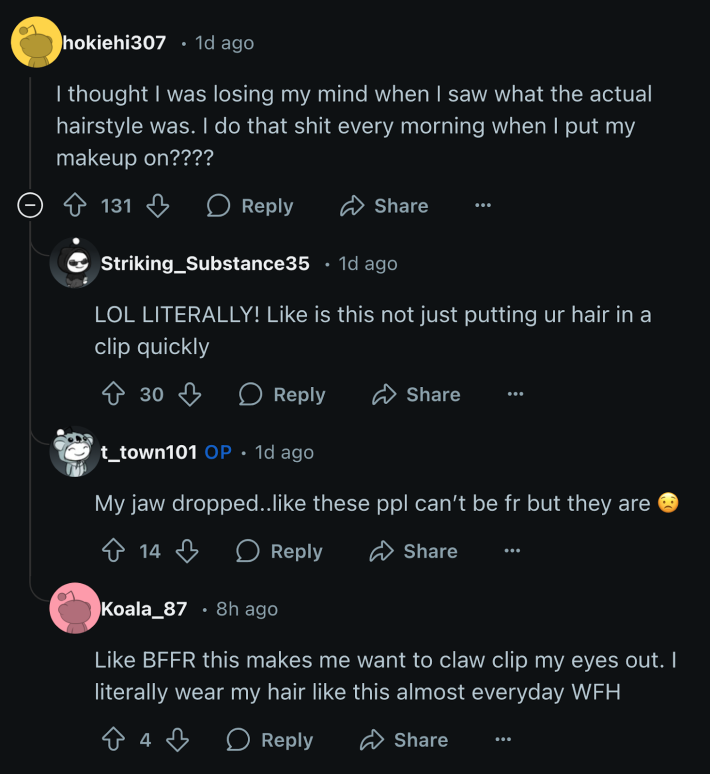Reply to hokiehi307's comment
The image size is (710, 774).
(x=250, y=206)
